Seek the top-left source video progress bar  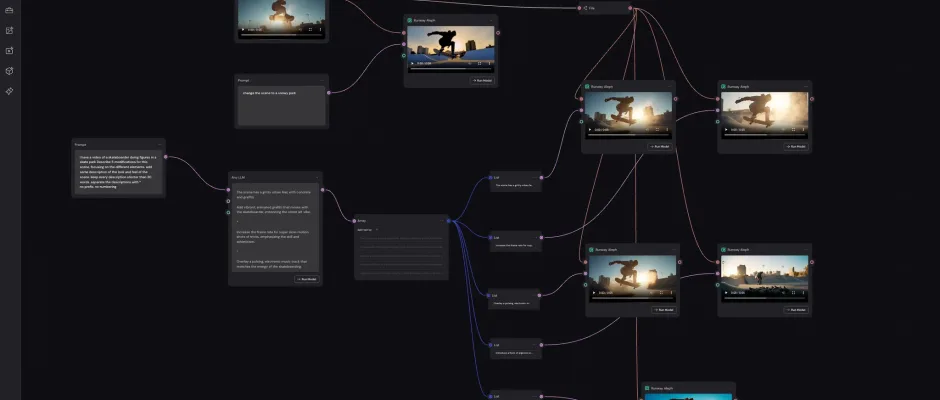(282, 34)
